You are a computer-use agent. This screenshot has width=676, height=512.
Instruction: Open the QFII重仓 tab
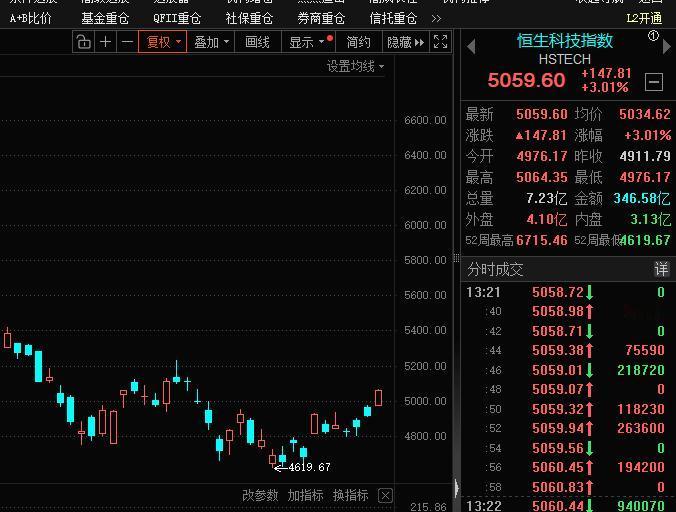click(177, 18)
